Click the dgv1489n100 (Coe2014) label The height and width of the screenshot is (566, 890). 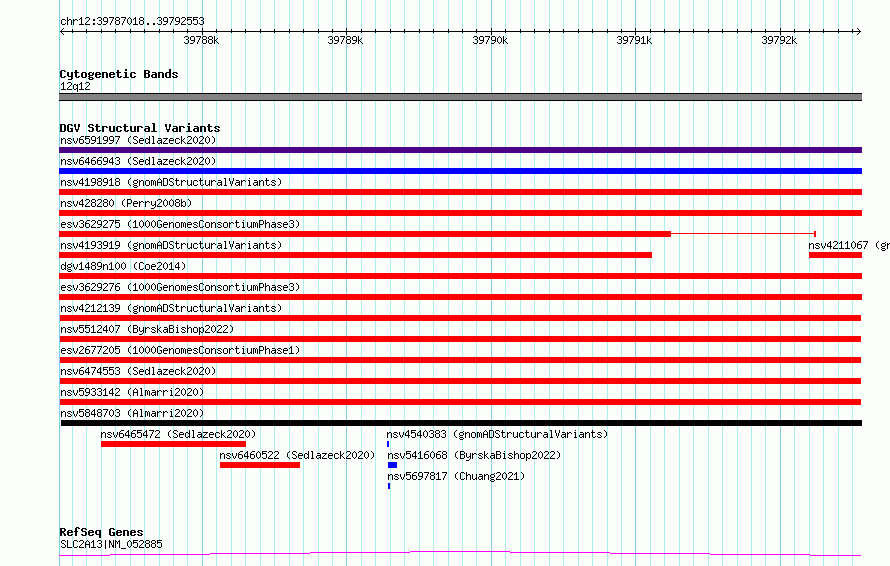(123, 266)
